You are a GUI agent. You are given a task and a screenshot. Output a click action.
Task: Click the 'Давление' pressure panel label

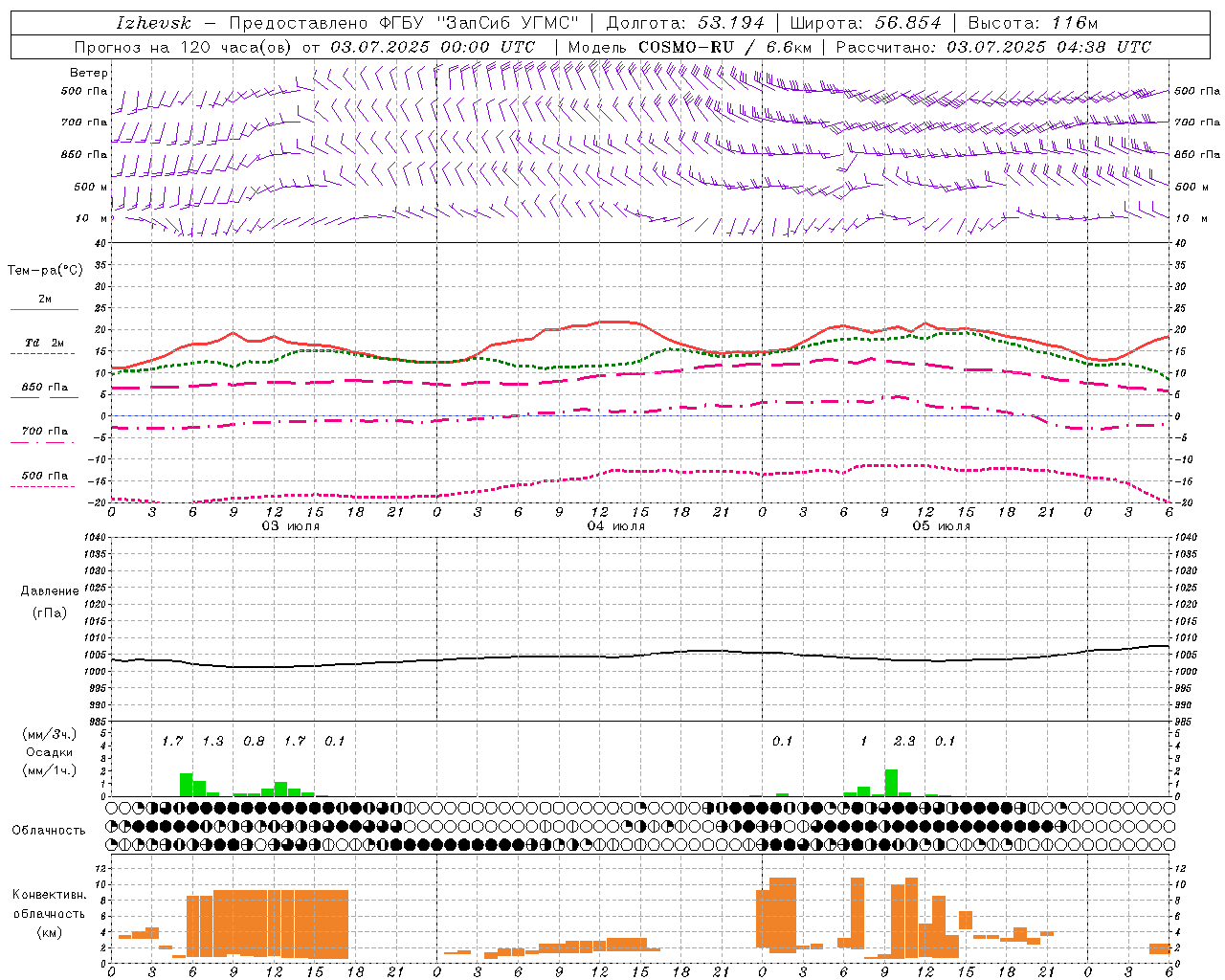point(50,591)
